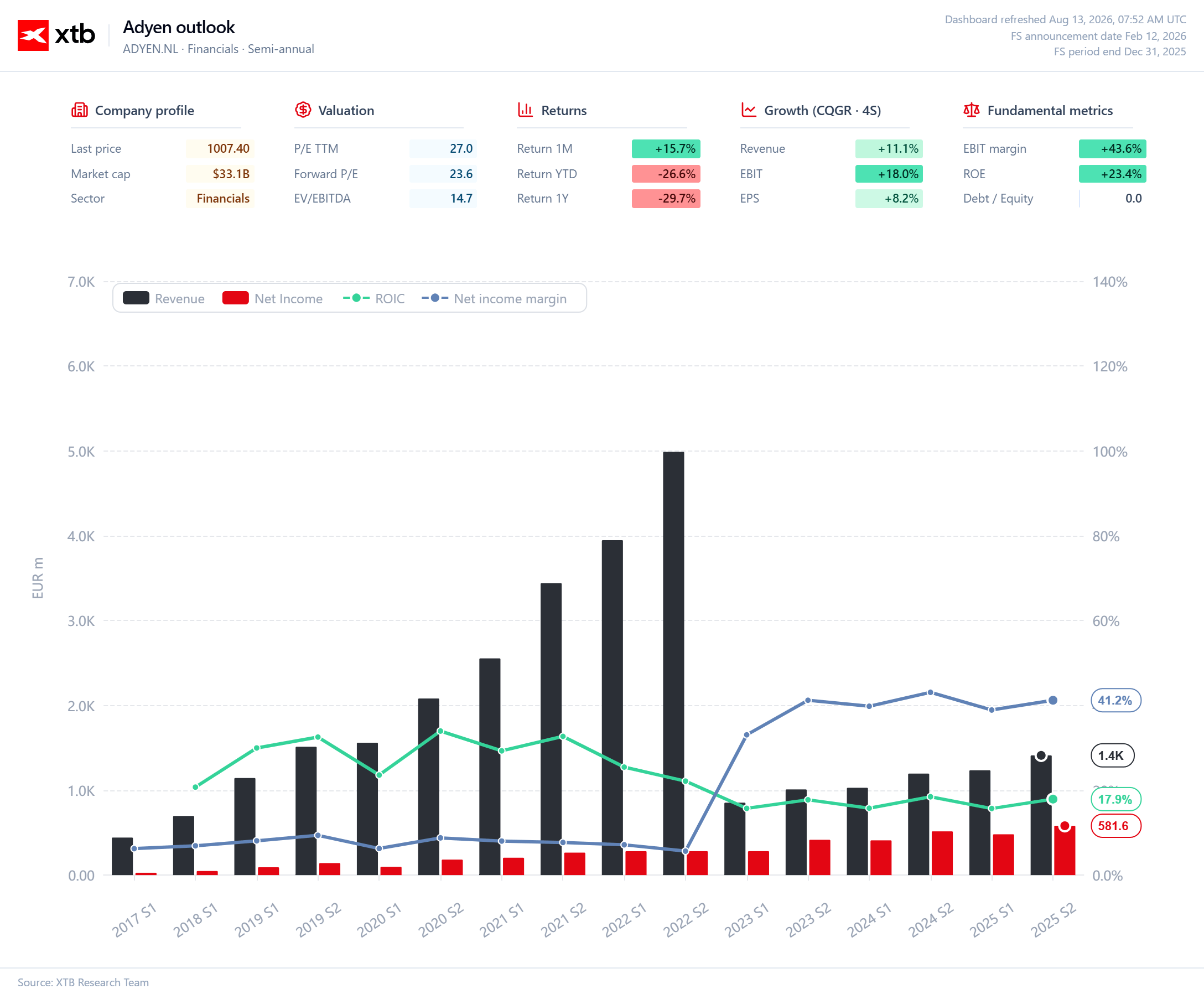Click the ADYEN.NL Financials Semi-annual subtitle
This screenshot has height=994, width=1204.
tap(218, 49)
